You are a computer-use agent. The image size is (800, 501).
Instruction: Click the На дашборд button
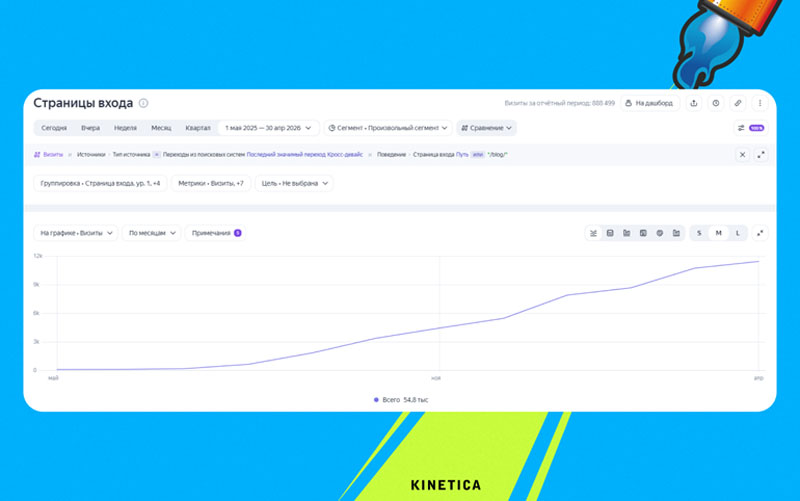[x=649, y=103]
